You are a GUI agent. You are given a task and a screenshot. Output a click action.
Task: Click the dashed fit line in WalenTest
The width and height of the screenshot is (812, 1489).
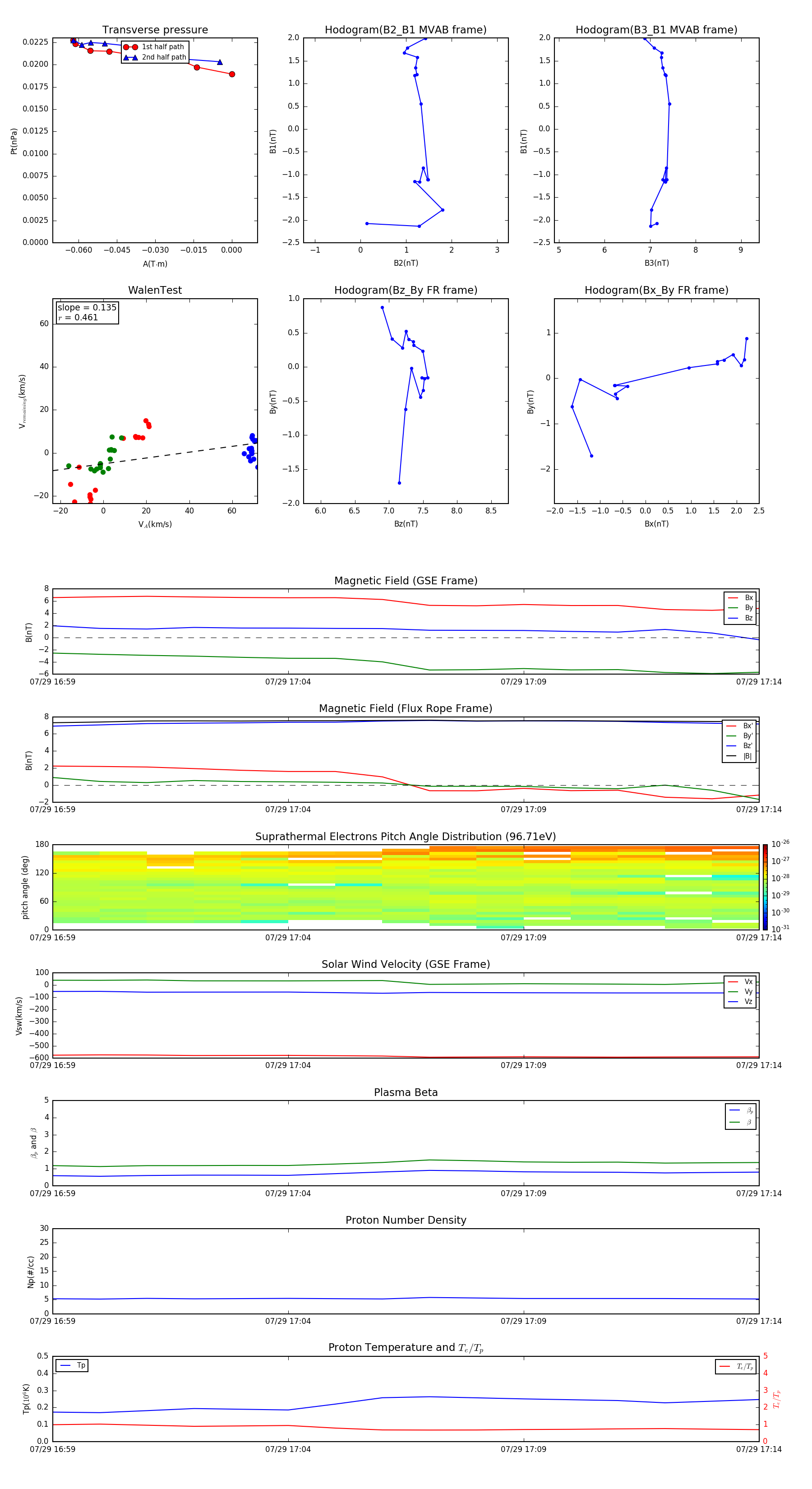(155, 457)
